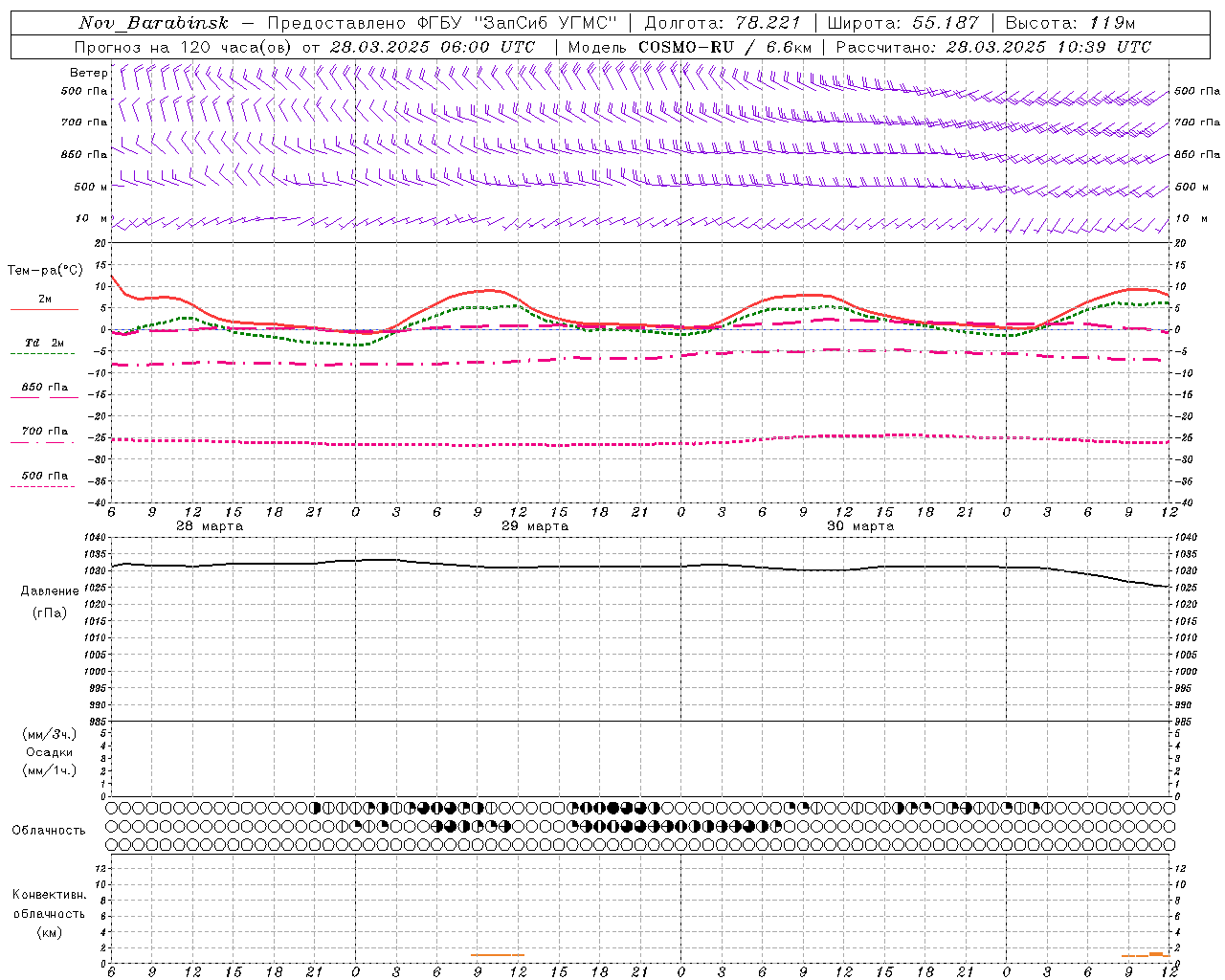Click the '(мм/3ч.)' precipitation unit label
Screen dimensions: 1225x980
50,734
